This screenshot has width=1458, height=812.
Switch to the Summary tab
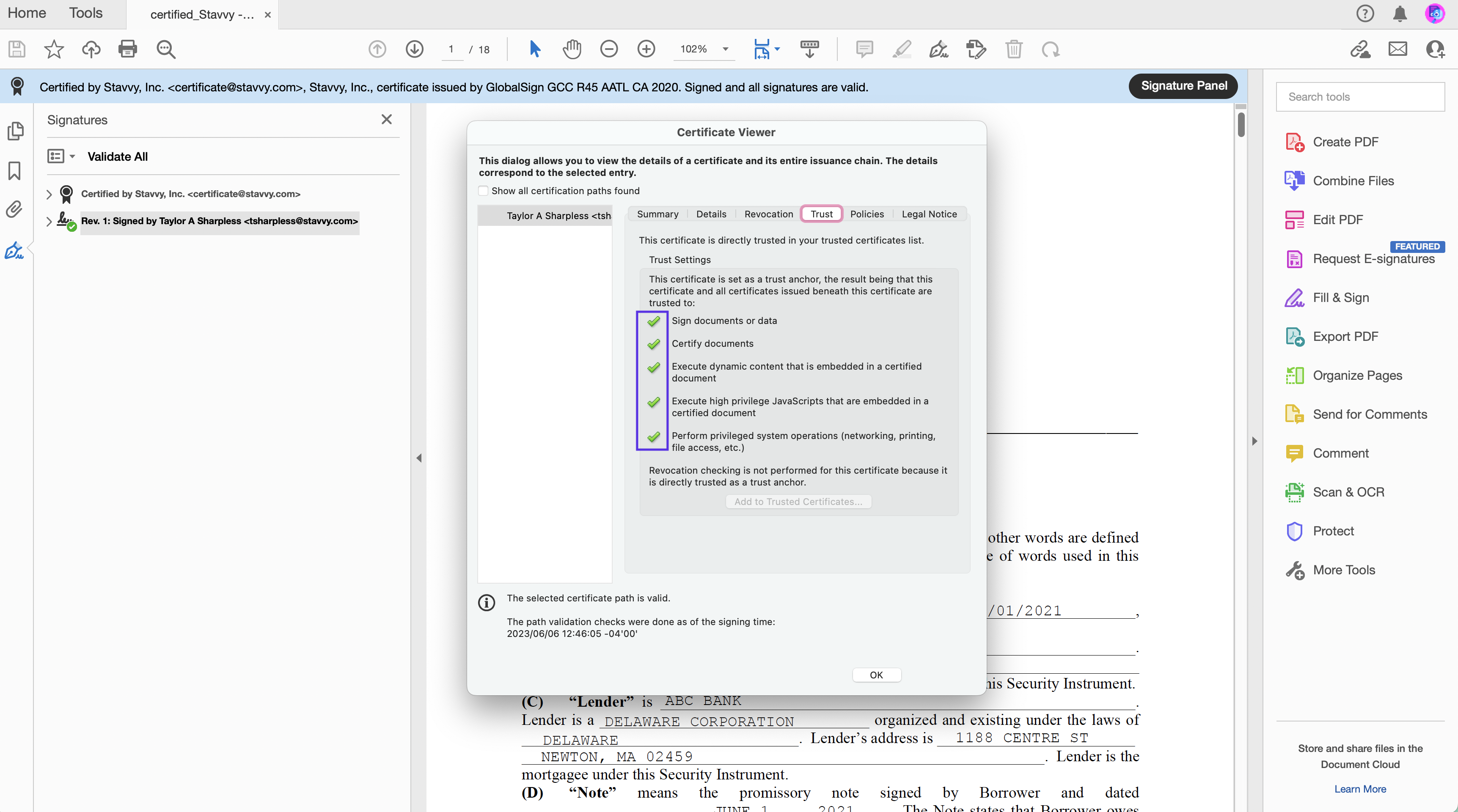pyautogui.click(x=657, y=214)
